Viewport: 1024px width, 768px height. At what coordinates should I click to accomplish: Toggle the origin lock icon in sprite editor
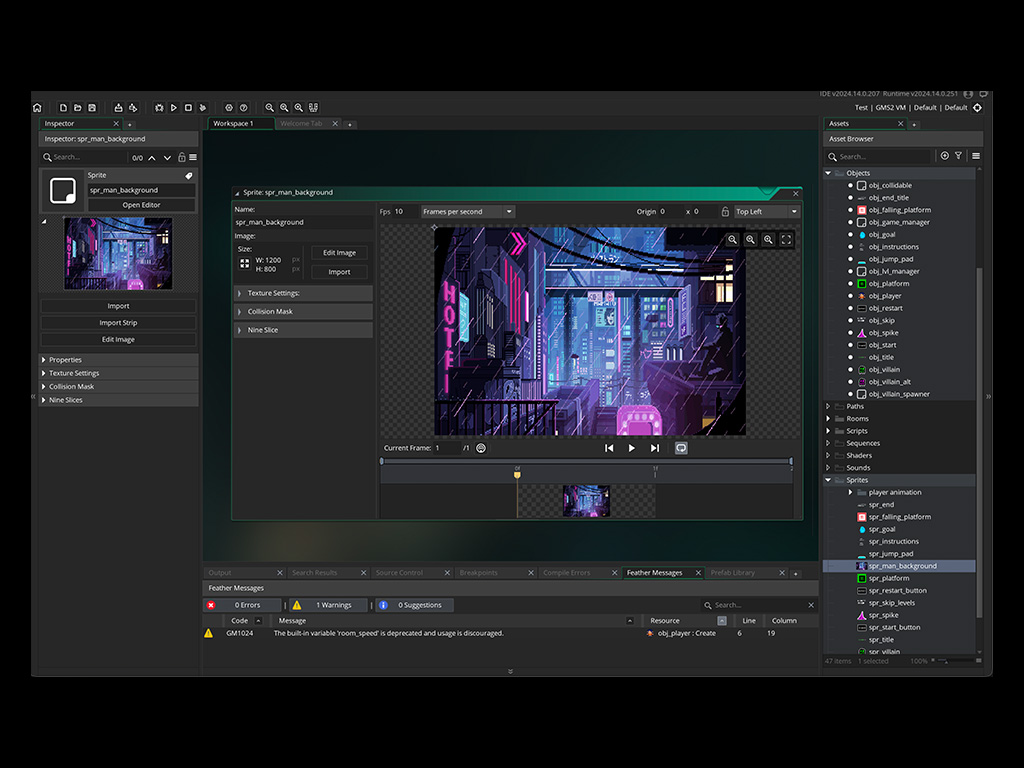[724, 212]
